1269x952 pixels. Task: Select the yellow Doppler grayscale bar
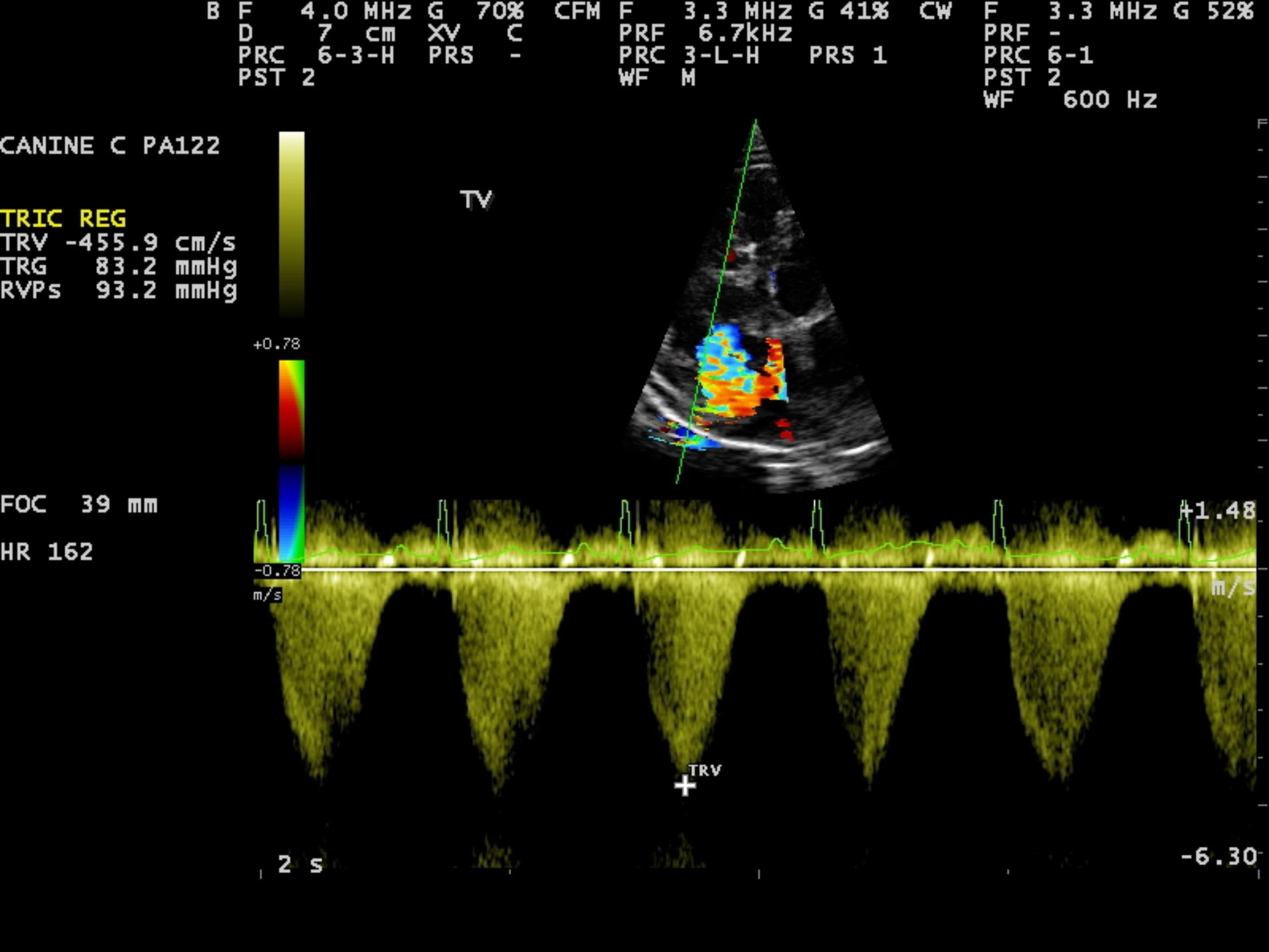pyautogui.click(x=291, y=223)
